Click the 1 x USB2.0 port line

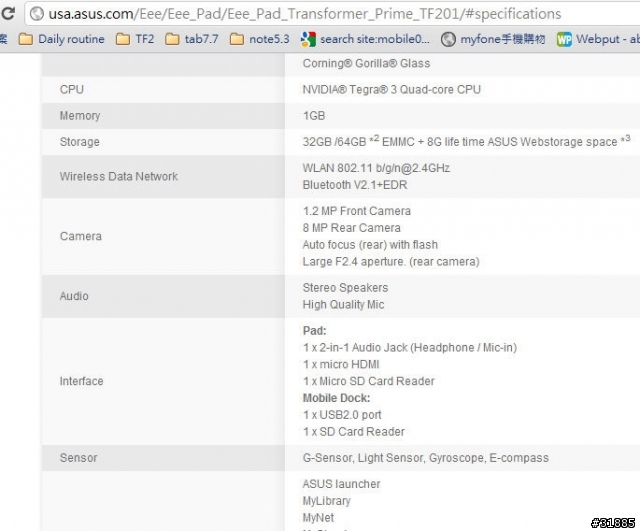[342, 415]
